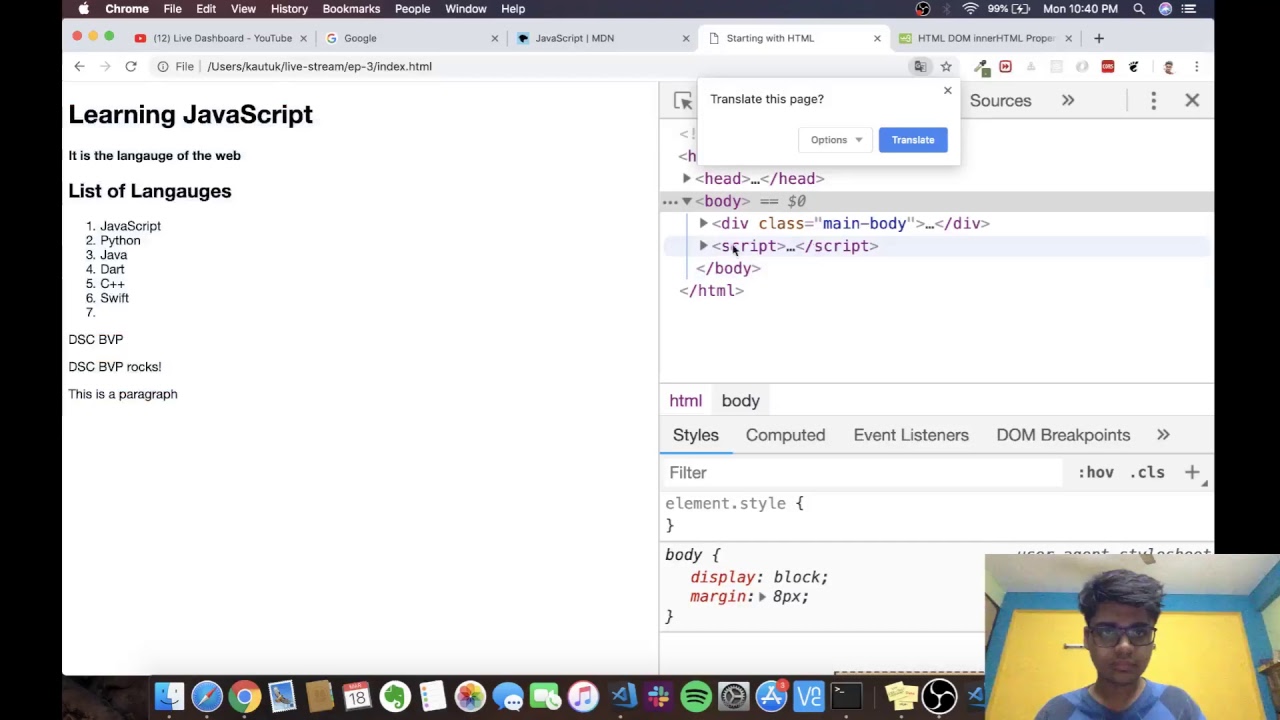The width and height of the screenshot is (1280, 720).
Task: Open a new Chrome tab
Action: 1099,38
